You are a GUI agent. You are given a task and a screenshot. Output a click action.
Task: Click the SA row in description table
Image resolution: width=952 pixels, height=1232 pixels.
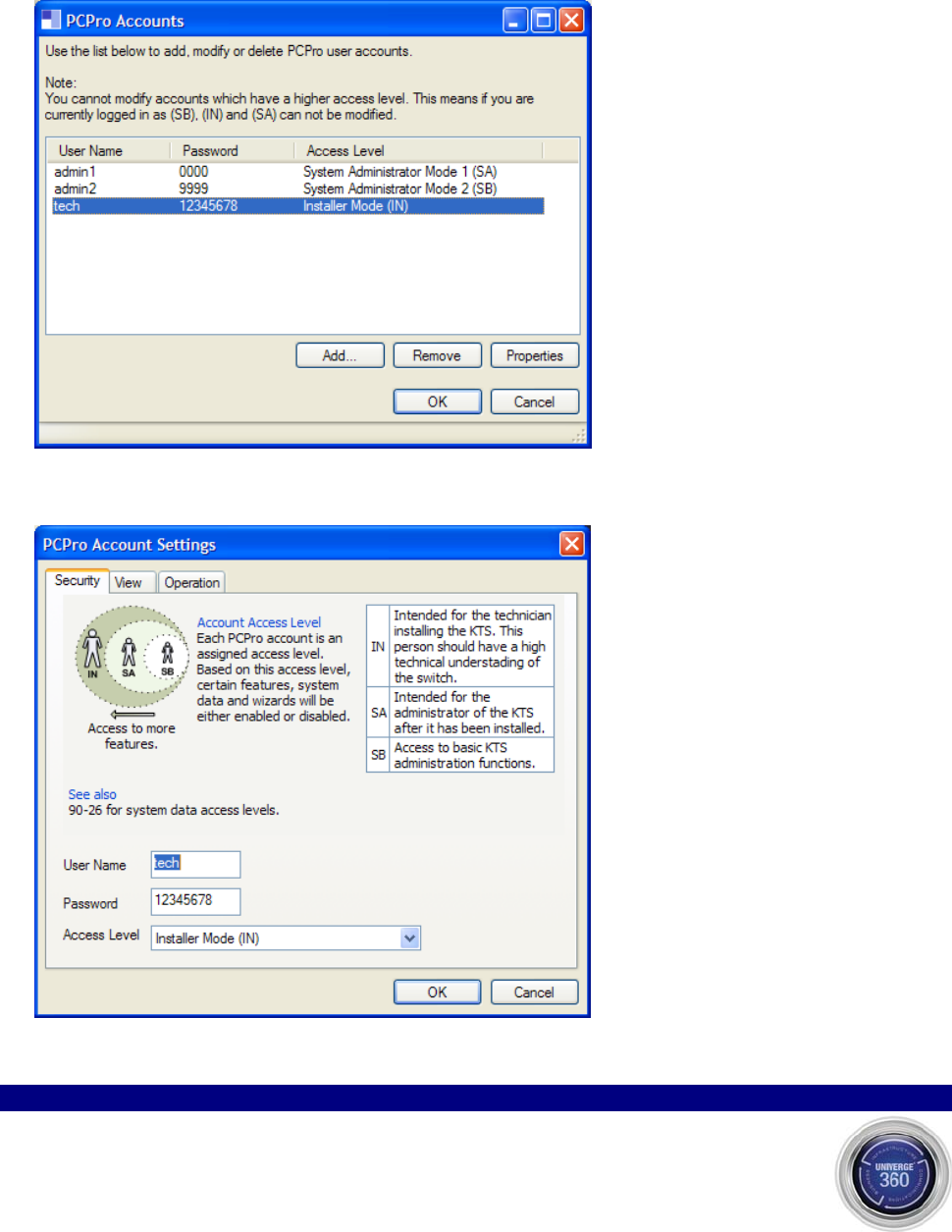coord(460,713)
